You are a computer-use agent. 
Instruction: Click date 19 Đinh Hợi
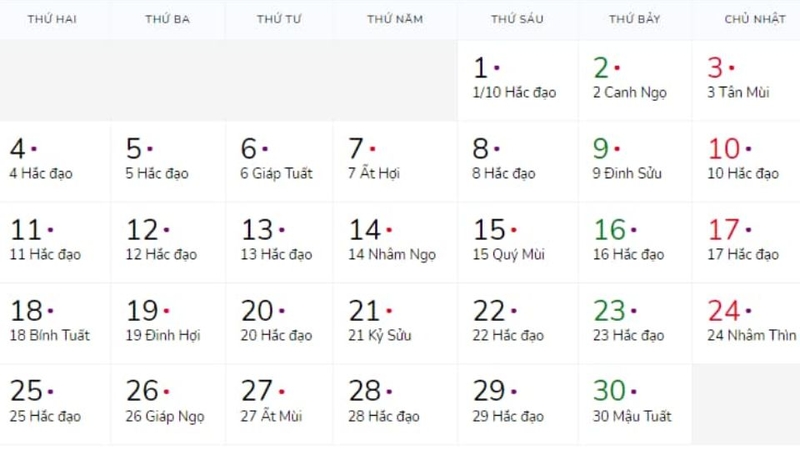167,322
